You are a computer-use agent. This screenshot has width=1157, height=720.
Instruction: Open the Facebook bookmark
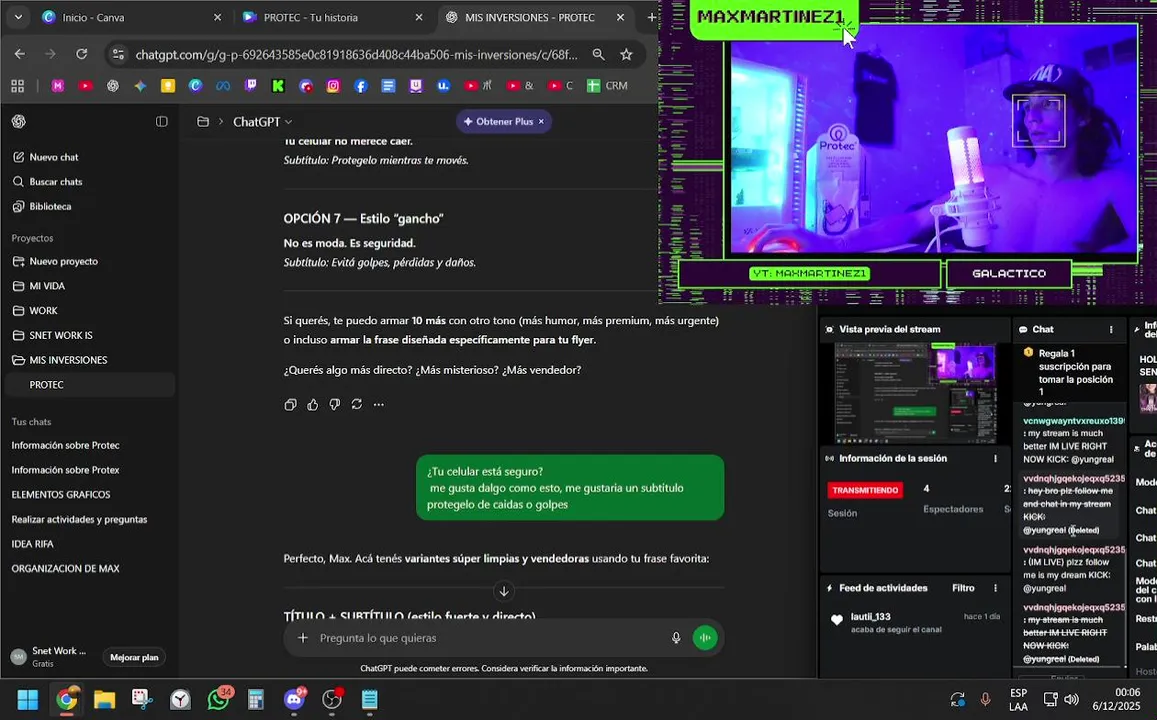[361, 86]
